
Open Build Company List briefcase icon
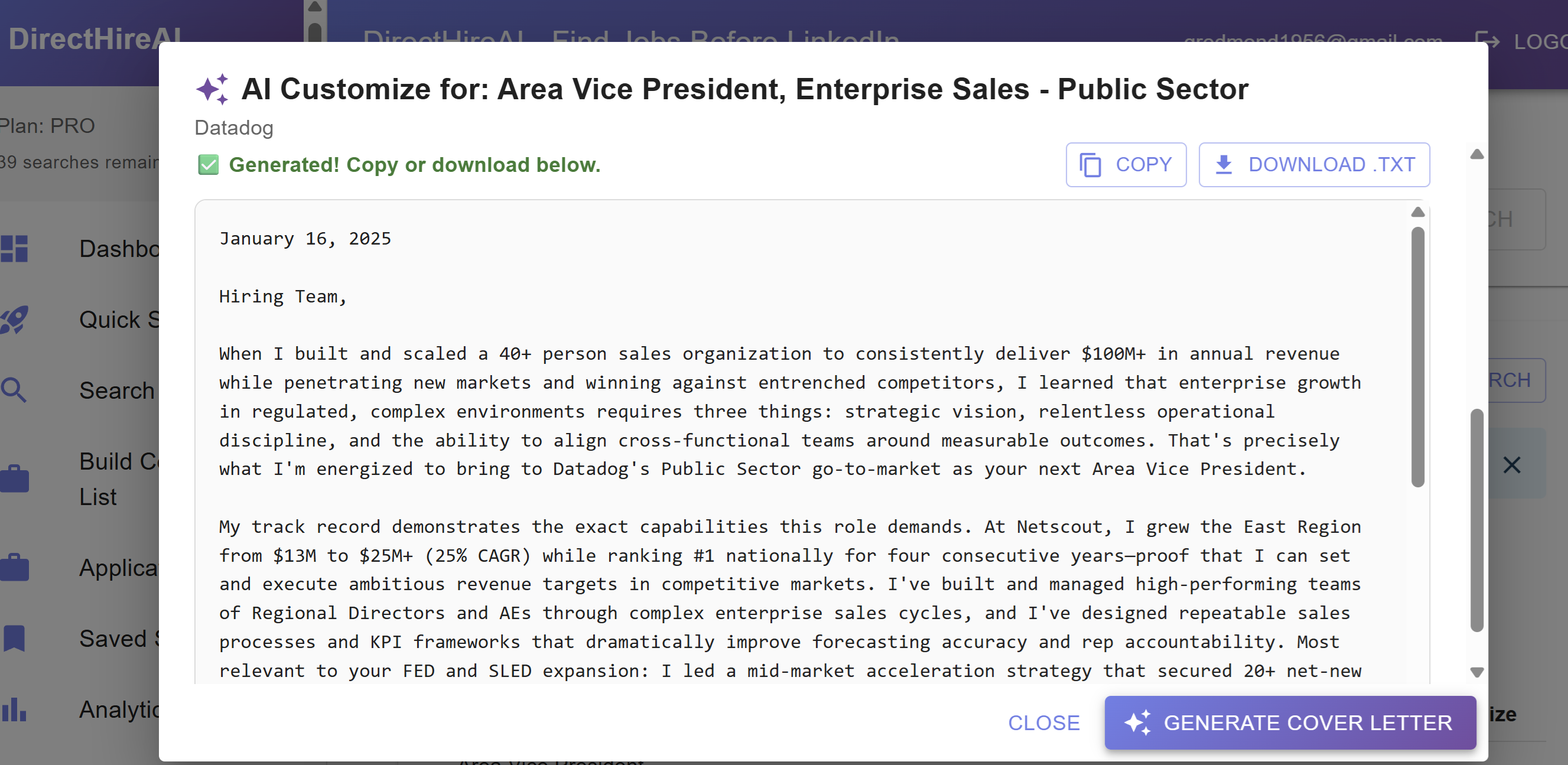pos(15,479)
